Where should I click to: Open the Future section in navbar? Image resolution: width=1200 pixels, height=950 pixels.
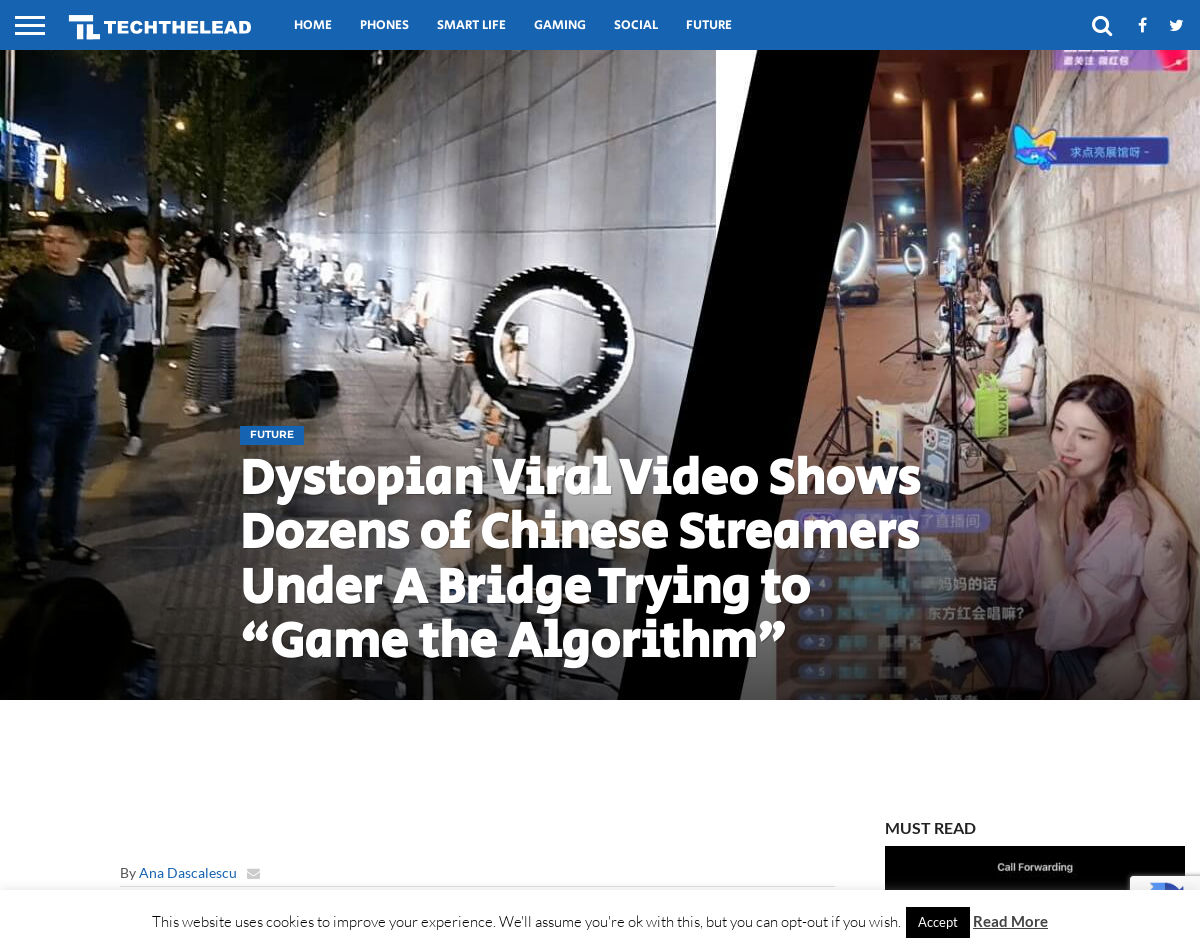[x=709, y=25]
